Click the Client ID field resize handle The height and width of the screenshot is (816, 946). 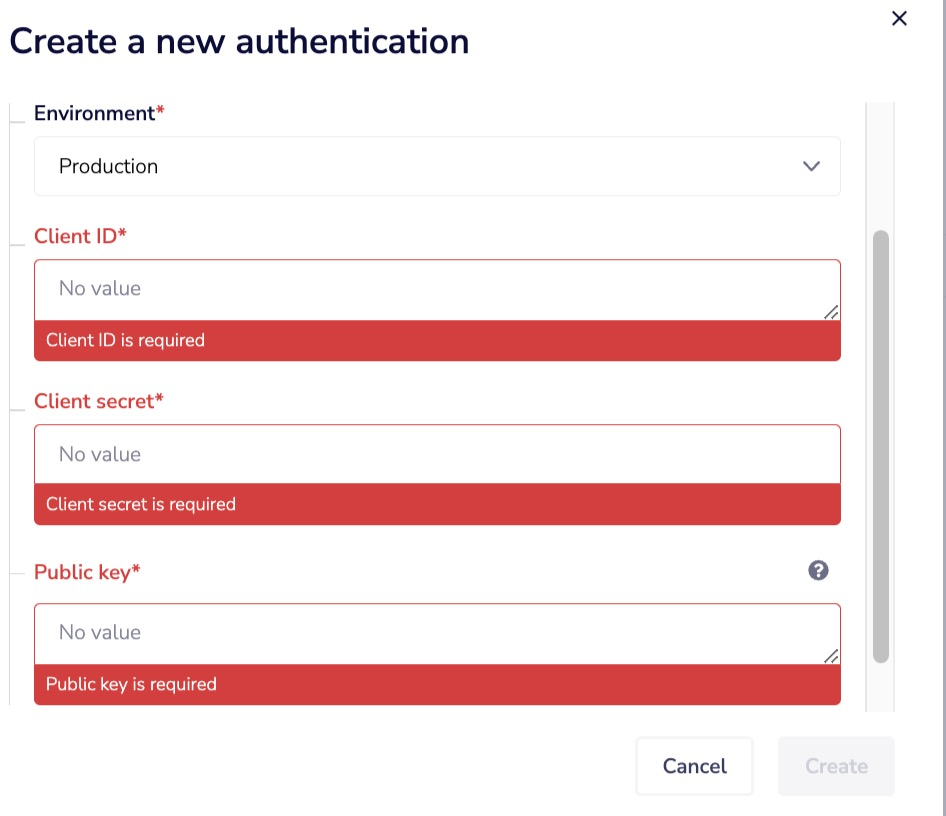coord(831,312)
